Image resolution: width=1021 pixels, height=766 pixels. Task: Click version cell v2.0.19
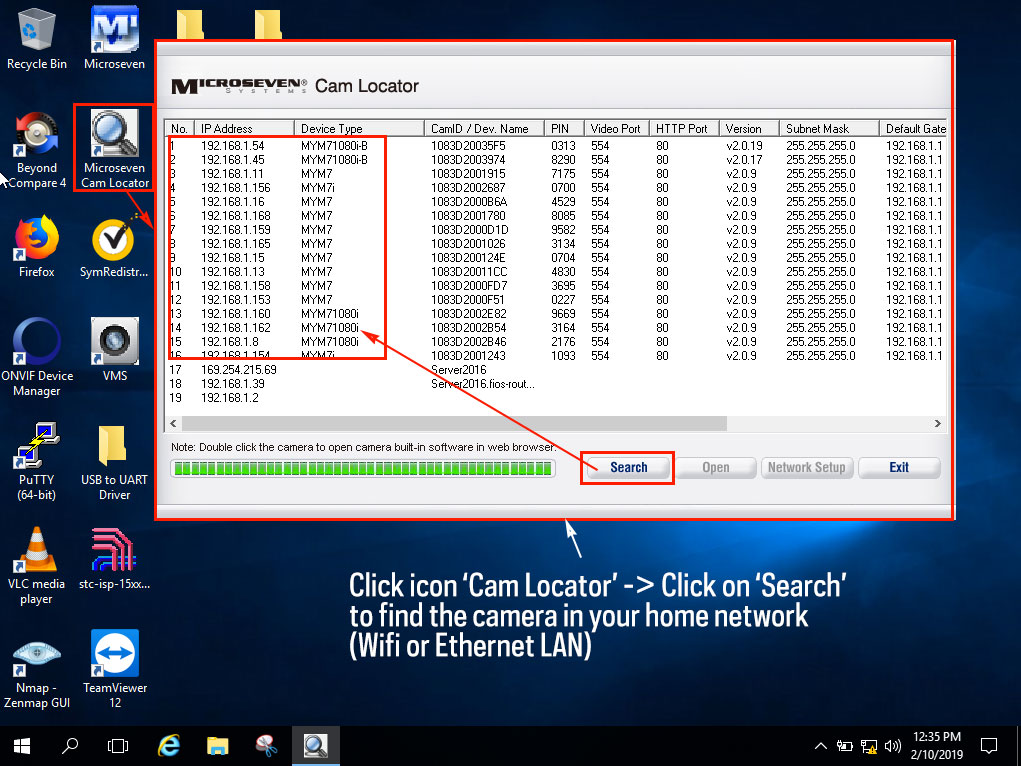coord(744,146)
